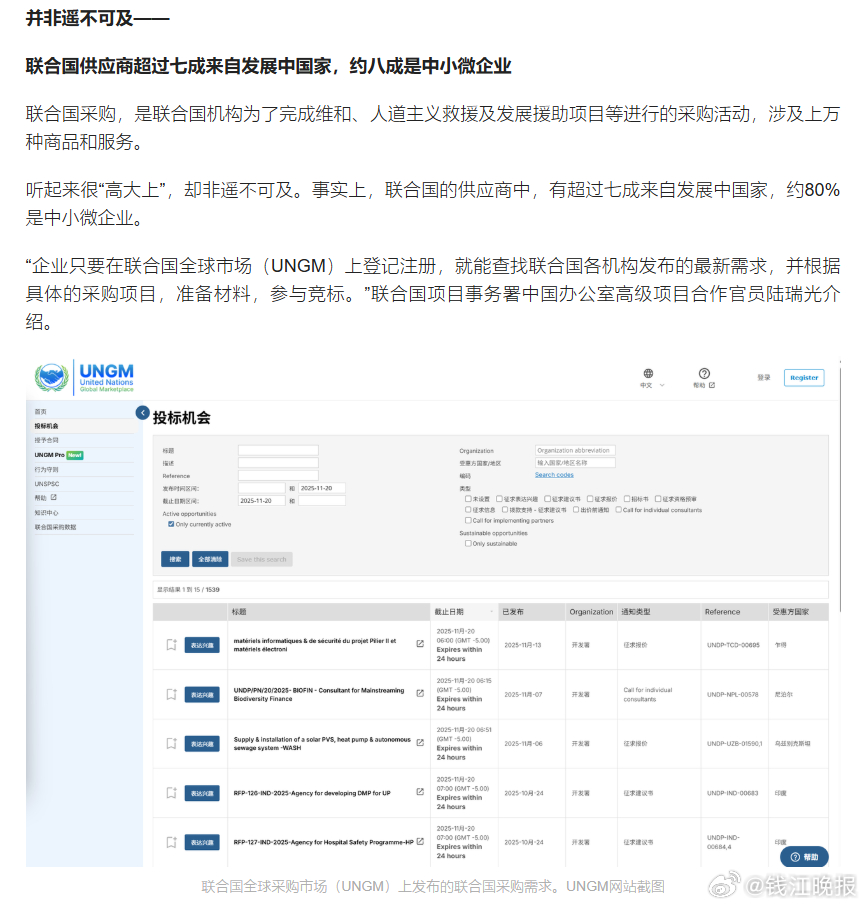
Task: Open UNGM Pro from the sidebar
Action: [x=50, y=455]
